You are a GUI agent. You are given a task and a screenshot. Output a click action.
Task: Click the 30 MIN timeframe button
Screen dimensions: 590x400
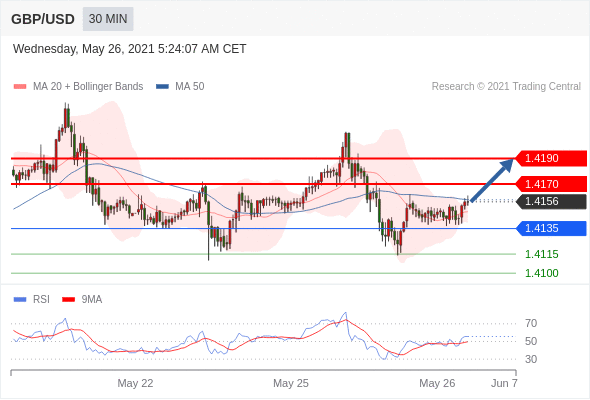pos(108,19)
